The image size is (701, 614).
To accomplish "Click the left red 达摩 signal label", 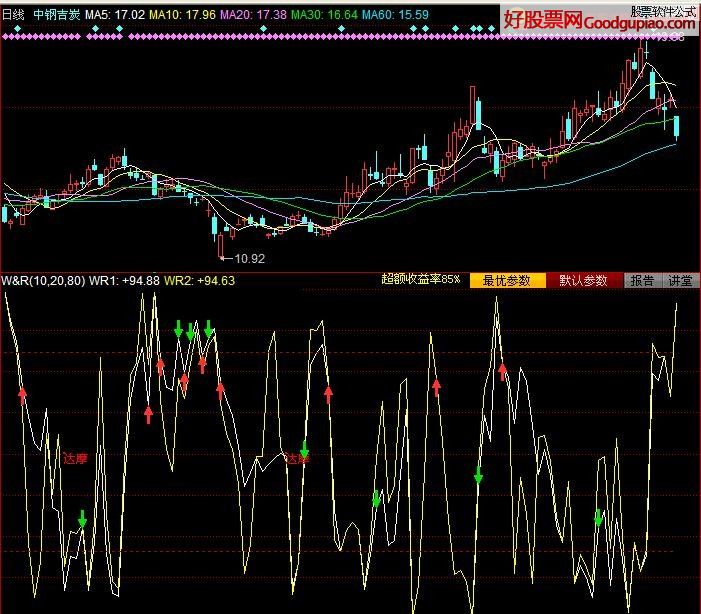I will tap(75, 458).
